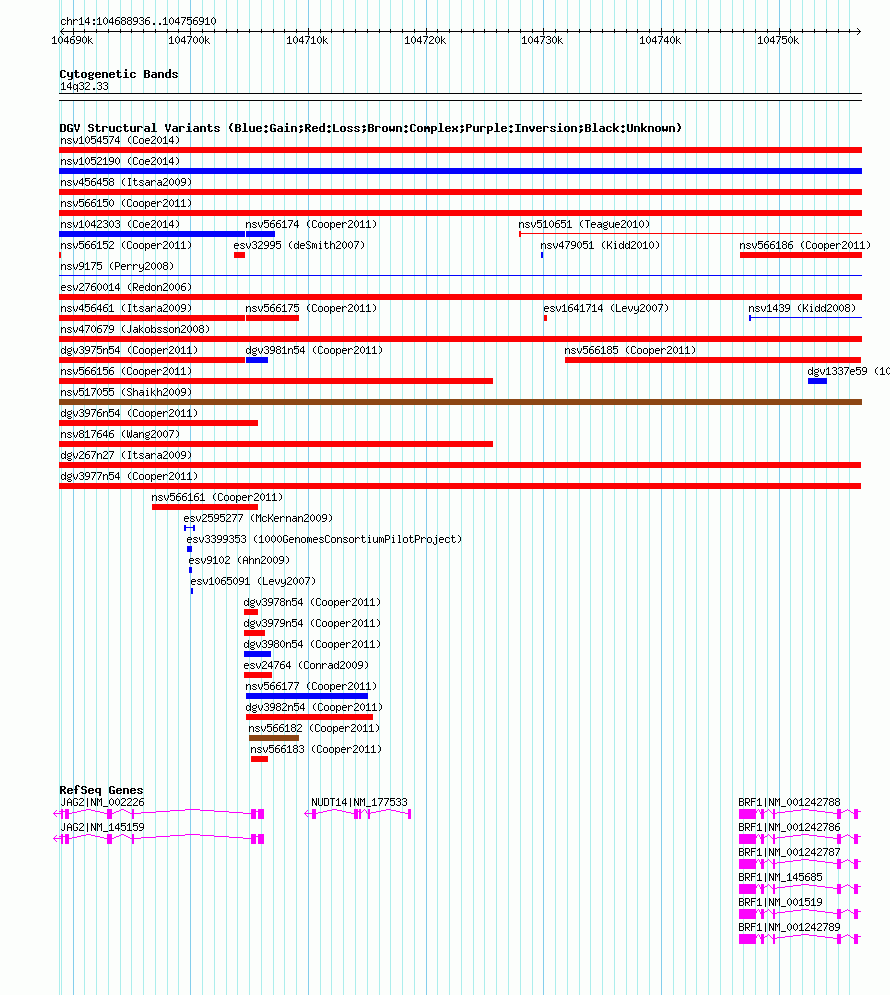
Task: Open nsv566186 (Cooper2011) variant
Action: 805,245
